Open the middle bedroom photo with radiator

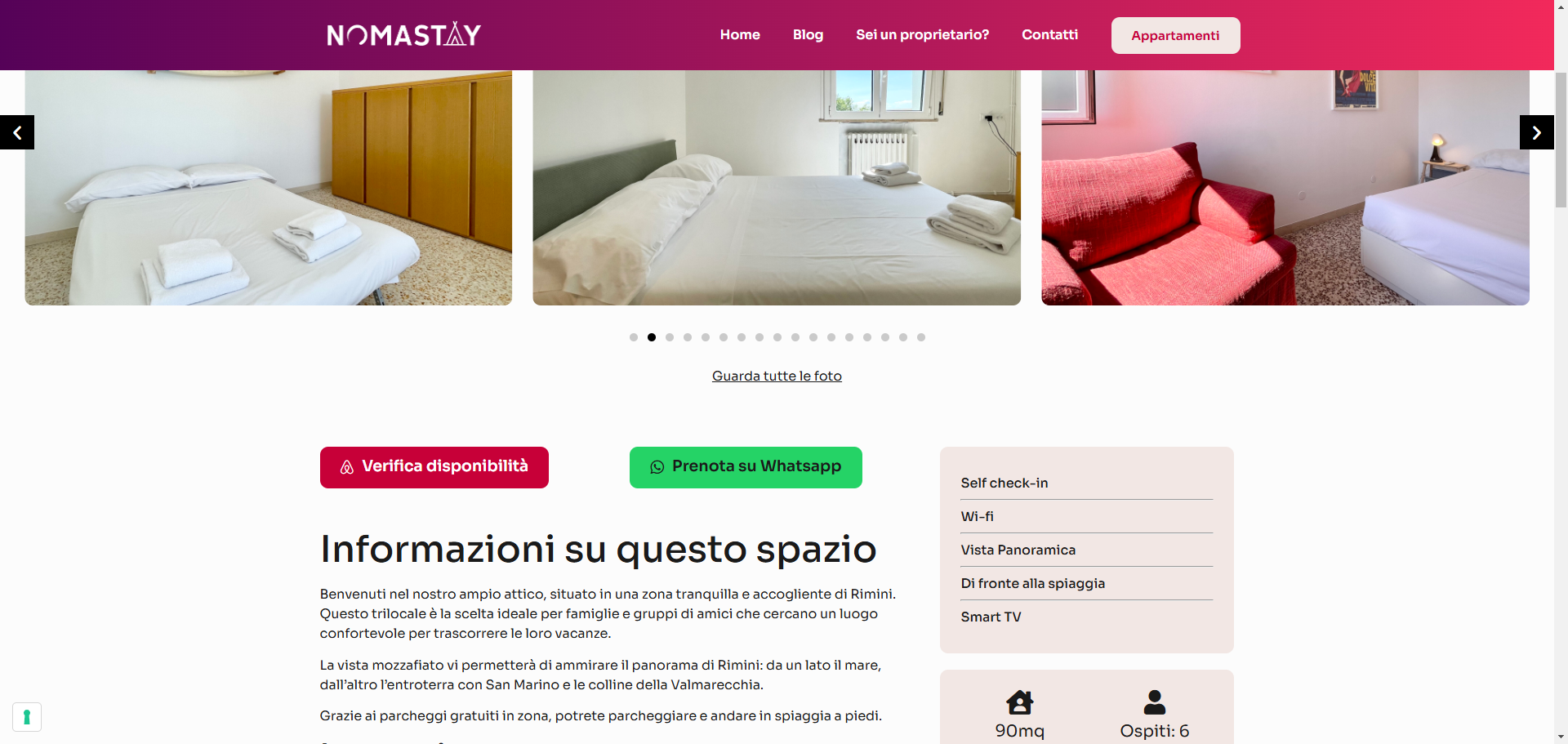(x=777, y=188)
